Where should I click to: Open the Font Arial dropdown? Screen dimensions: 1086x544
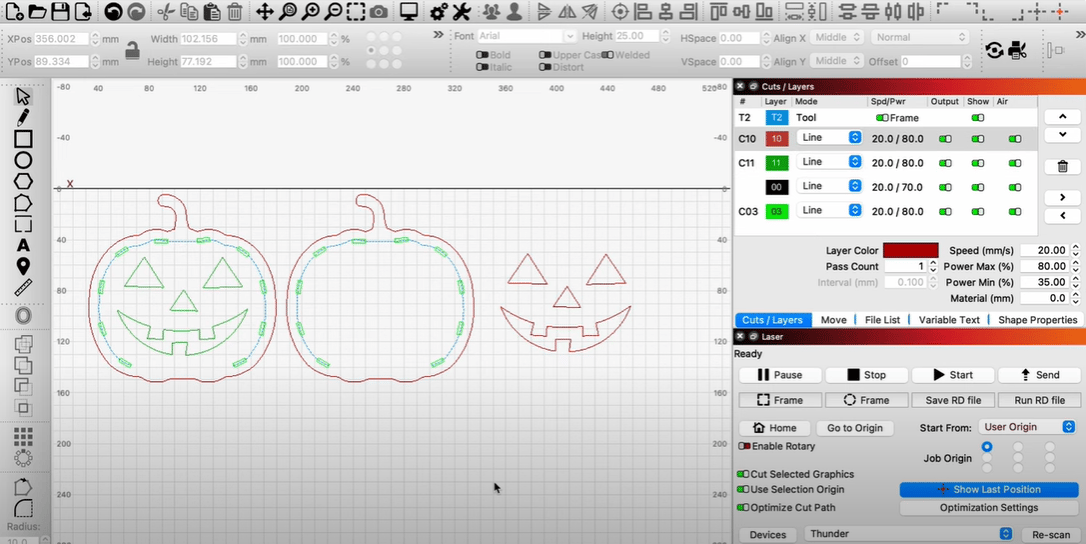click(x=526, y=36)
